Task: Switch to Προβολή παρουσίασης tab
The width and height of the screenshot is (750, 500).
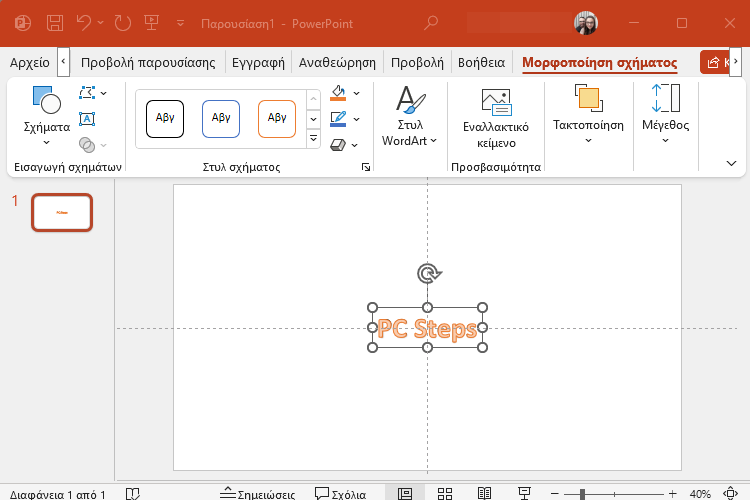Action: (x=148, y=63)
